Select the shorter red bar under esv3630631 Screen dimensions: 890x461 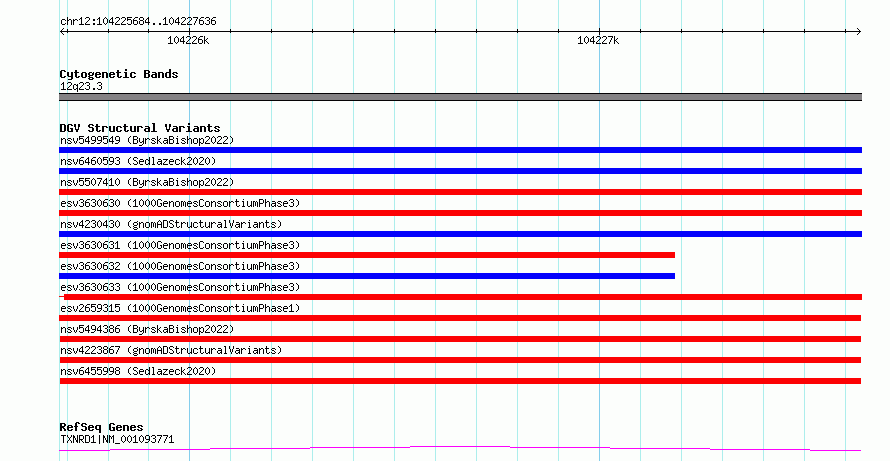coord(367,255)
